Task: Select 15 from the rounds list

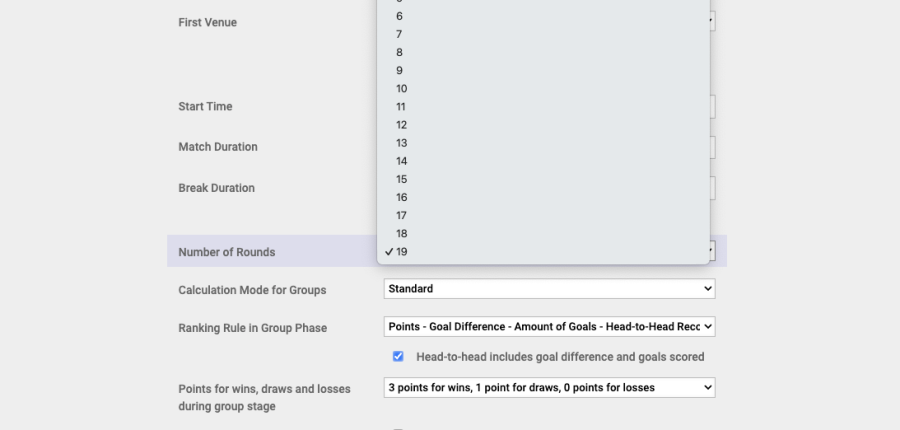Action: click(x=402, y=179)
